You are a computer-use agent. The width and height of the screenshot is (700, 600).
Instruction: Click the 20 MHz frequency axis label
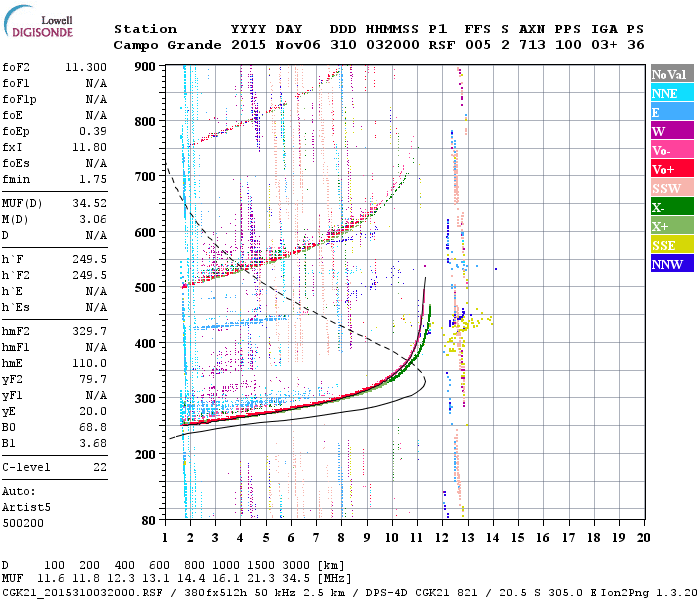(643, 538)
